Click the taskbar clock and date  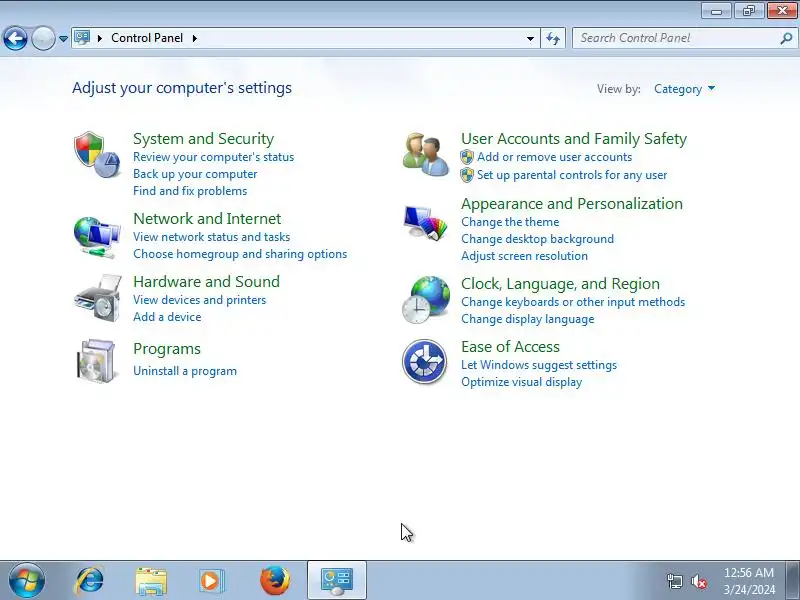(x=749, y=581)
